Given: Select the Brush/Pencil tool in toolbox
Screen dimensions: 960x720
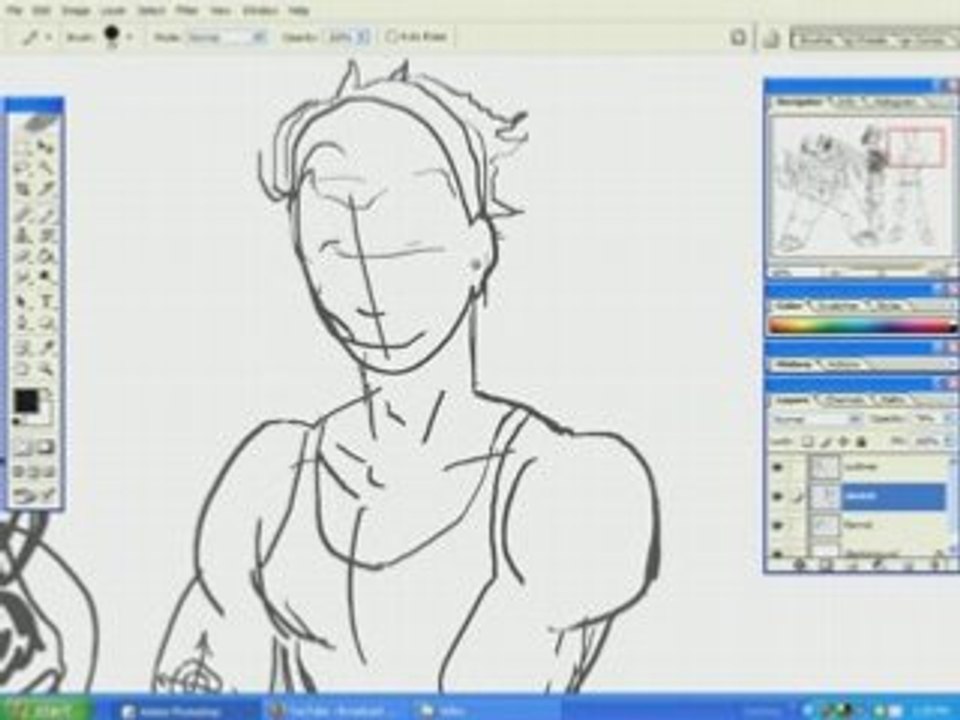Looking at the screenshot, I should coord(45,214).
